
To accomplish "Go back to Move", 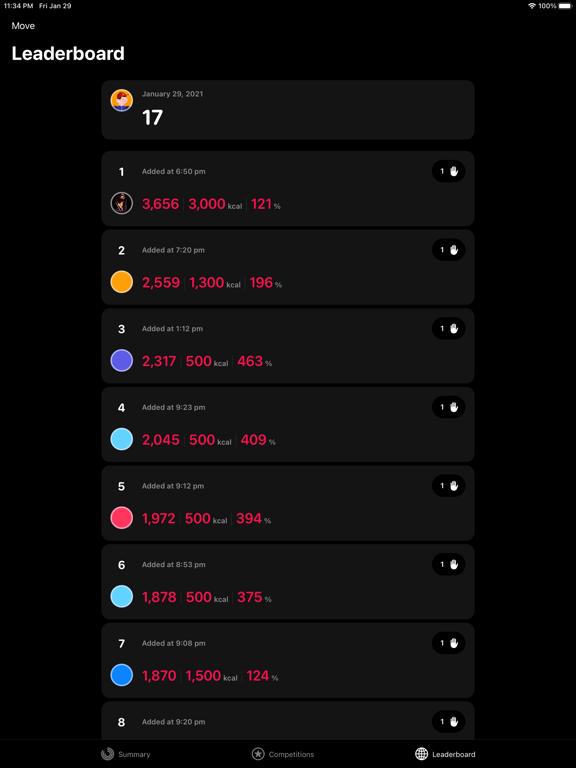I will pos(23,26).
